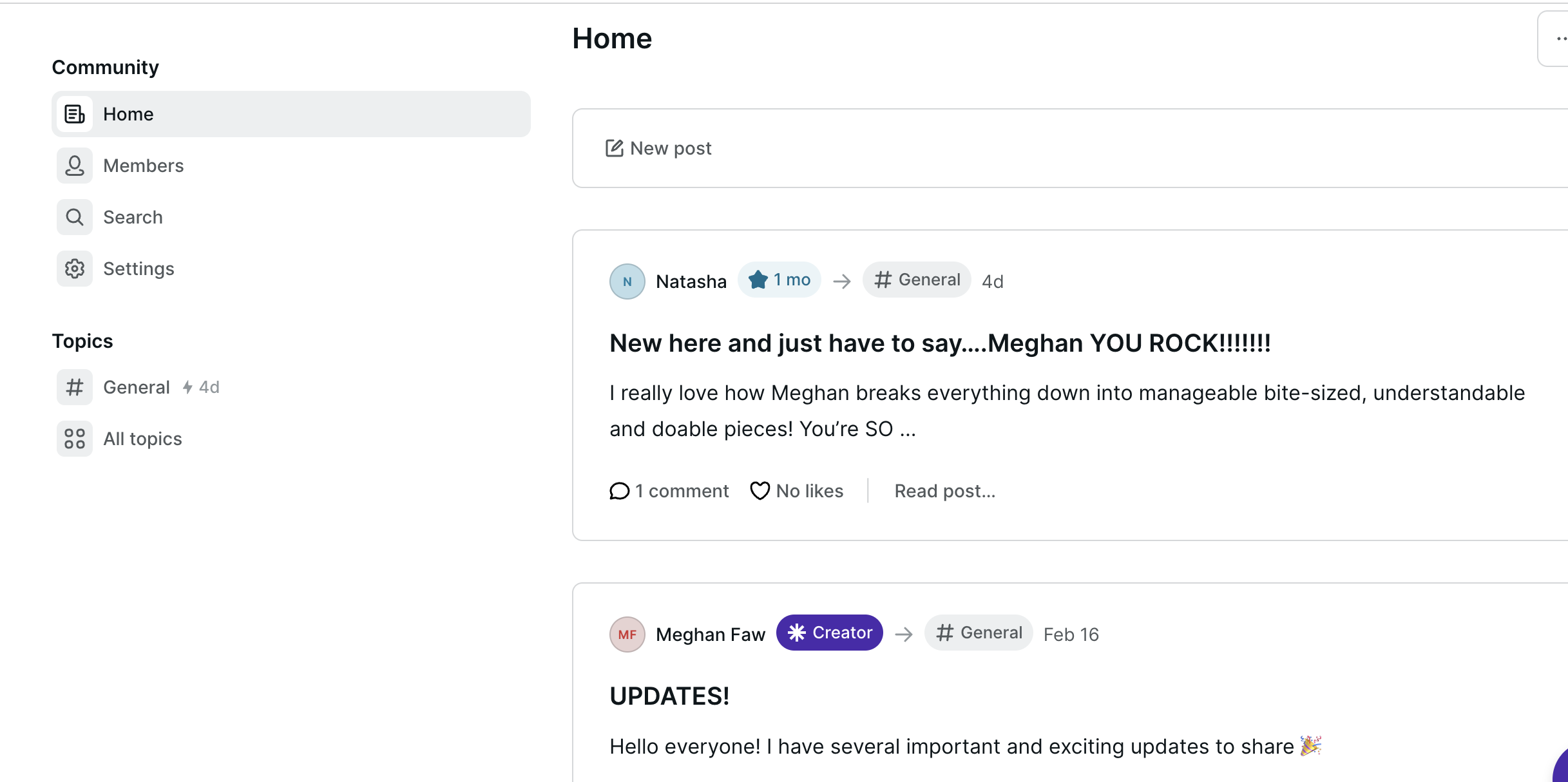
Task: Select the General topic hash icon
Action: [x=75, y=387]
